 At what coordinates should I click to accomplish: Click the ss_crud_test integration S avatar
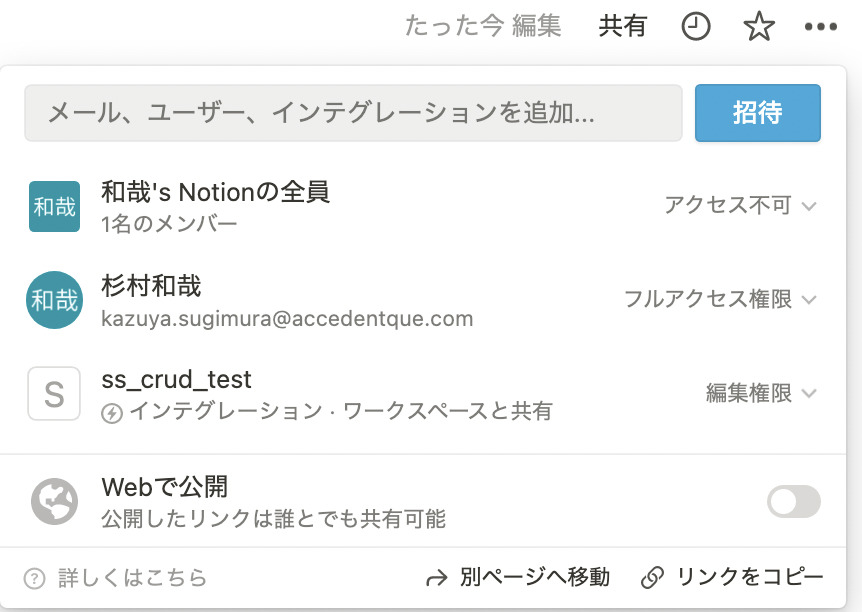coord(54,394)
